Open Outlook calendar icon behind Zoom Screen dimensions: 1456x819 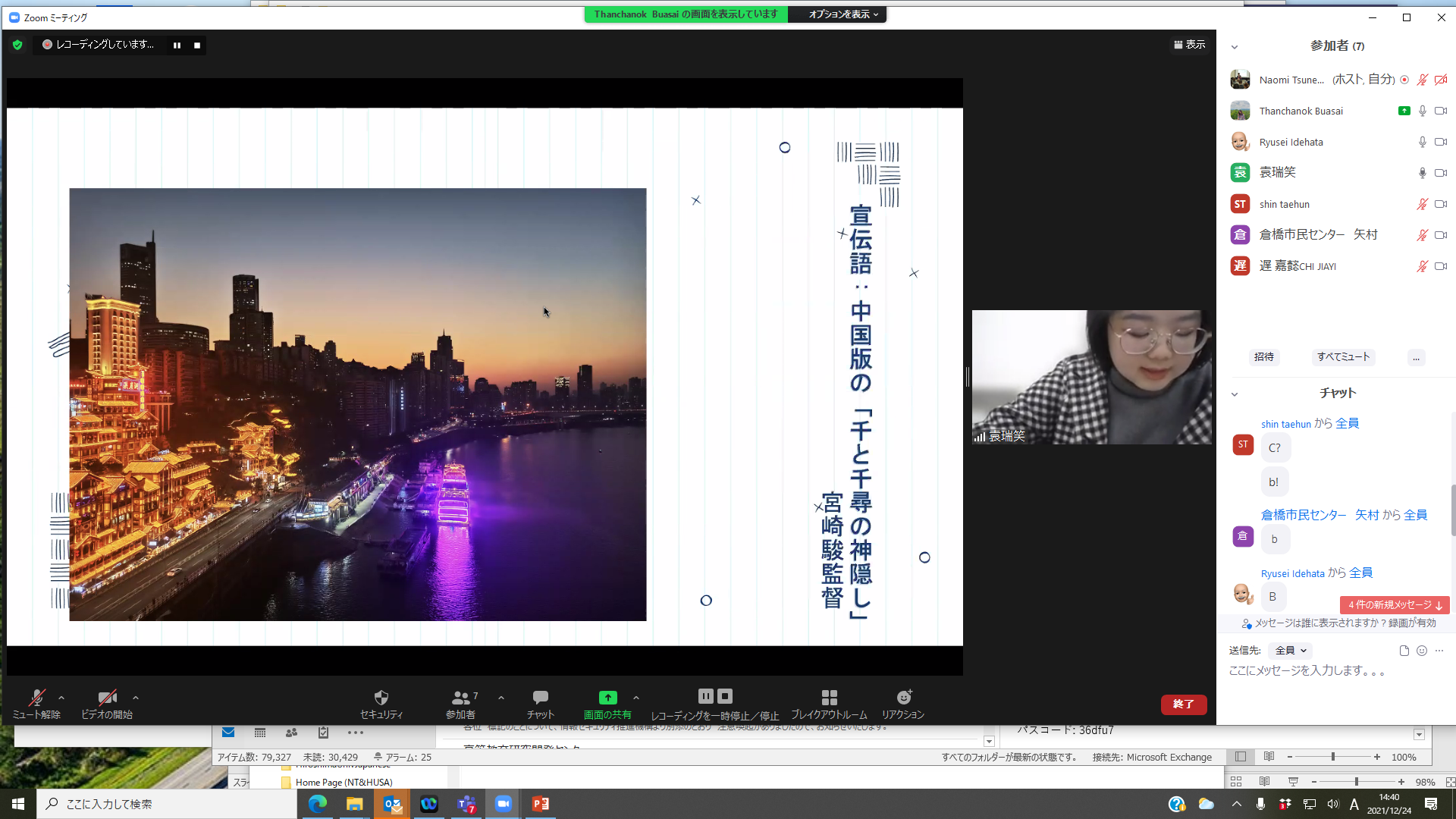pyautogui.click(x=260, y=733)
